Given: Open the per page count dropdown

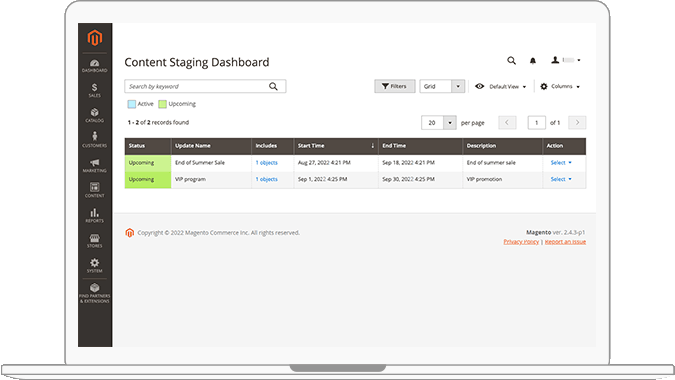Looking at the screenshot, I should [439, 123].
